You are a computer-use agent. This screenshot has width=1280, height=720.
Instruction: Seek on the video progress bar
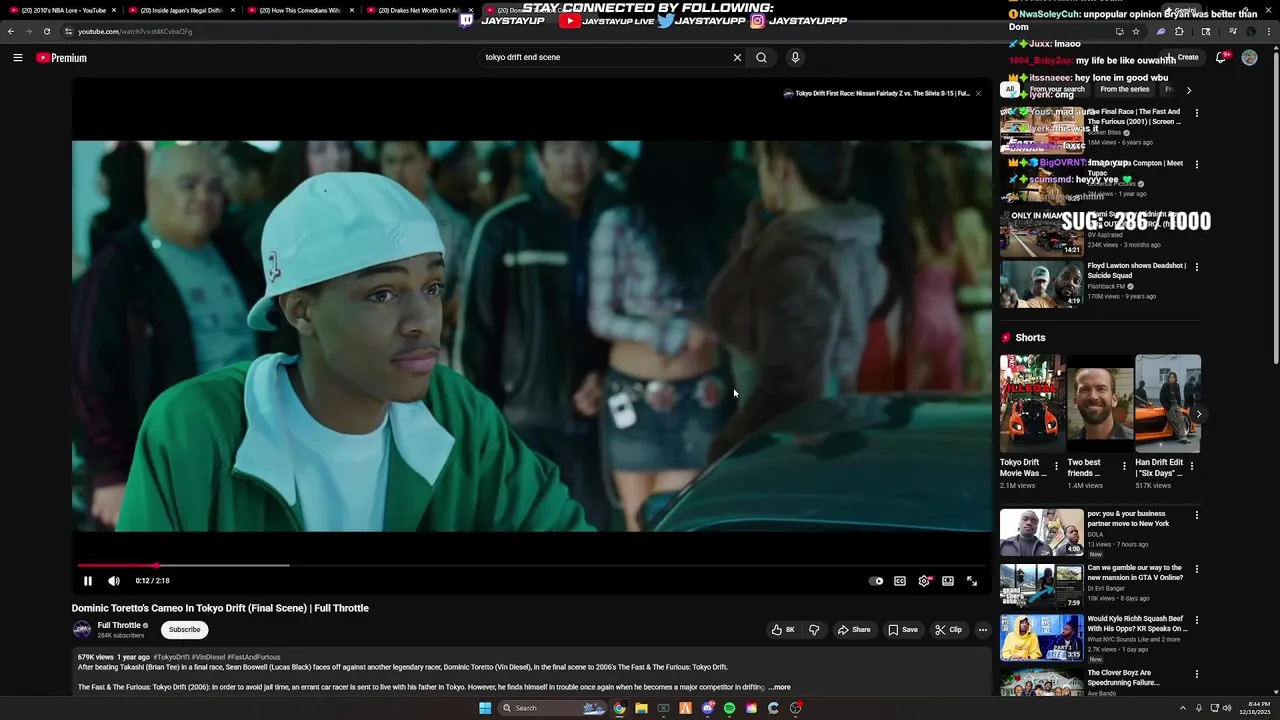click(532, 566)
